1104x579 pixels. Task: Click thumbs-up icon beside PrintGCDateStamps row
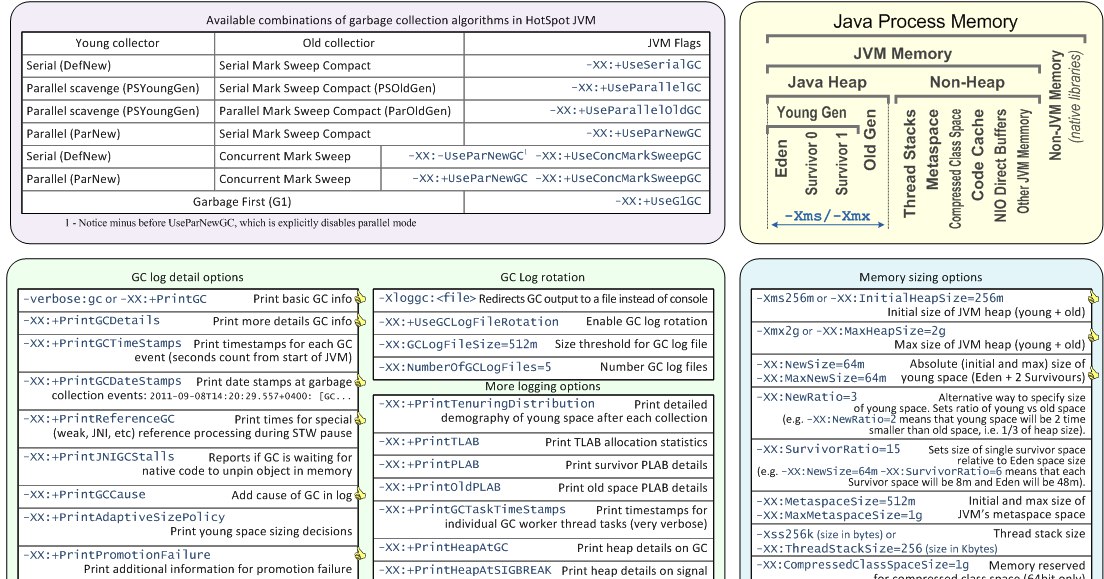pyautogui.click(x=360, y=382)
